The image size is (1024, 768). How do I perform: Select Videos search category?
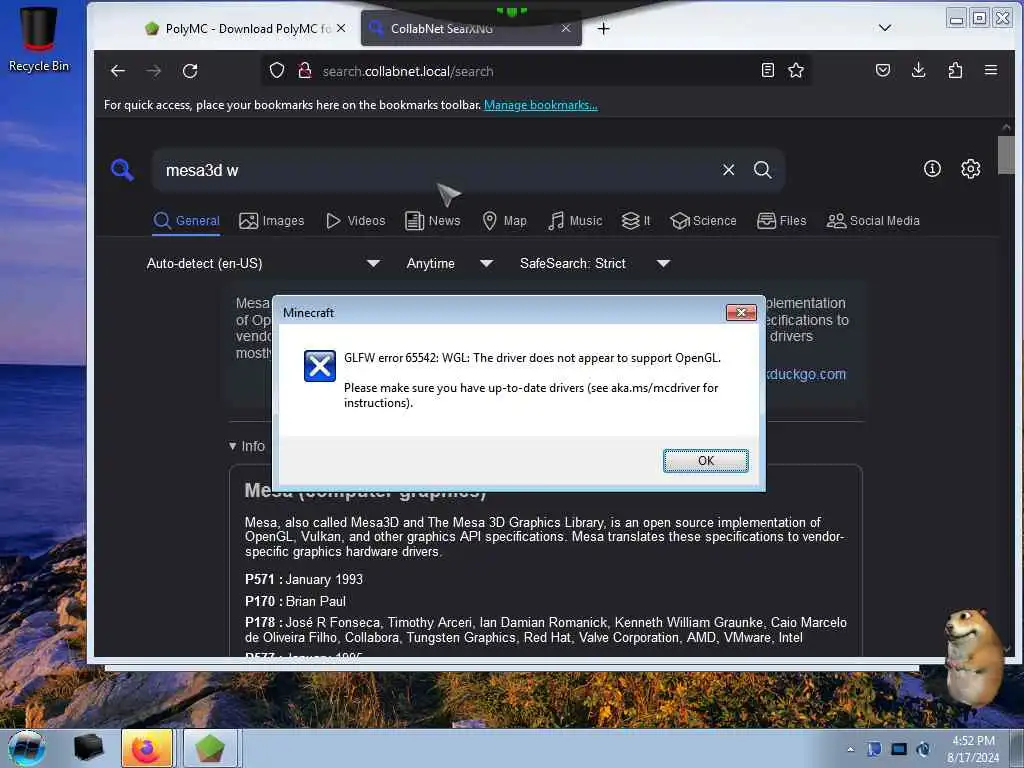coord(356,221)
